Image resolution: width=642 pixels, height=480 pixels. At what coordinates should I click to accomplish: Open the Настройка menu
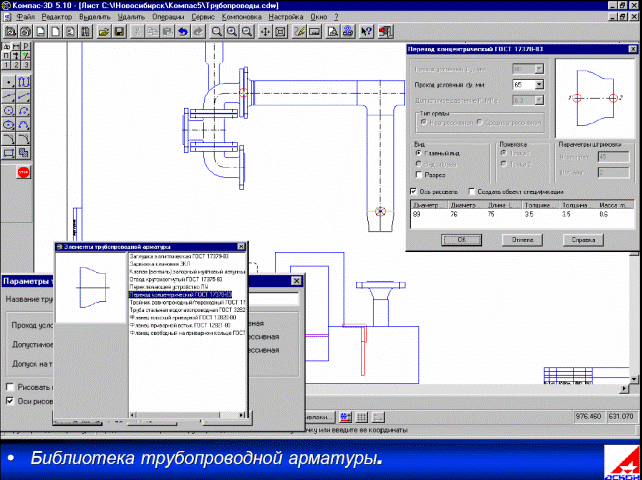click(x=286, y=17)
